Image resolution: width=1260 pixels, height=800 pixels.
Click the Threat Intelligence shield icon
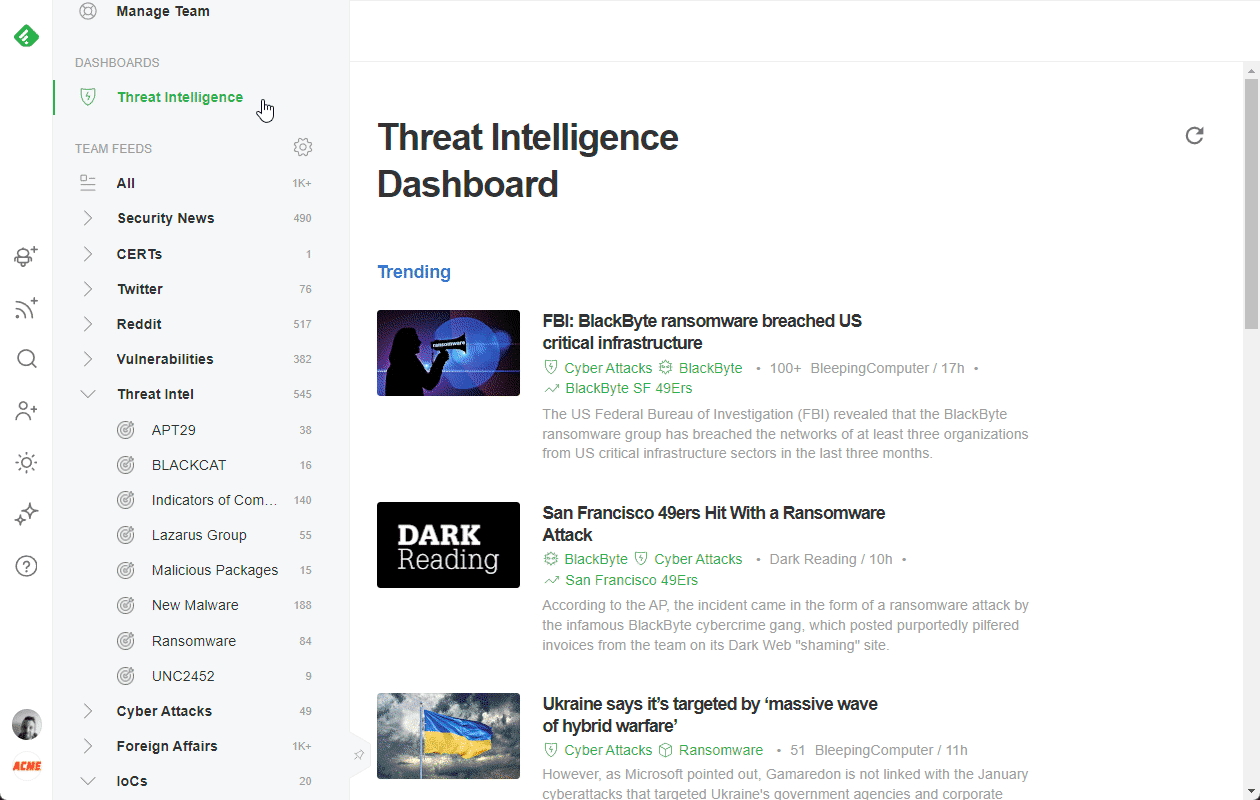pos(88,97)
